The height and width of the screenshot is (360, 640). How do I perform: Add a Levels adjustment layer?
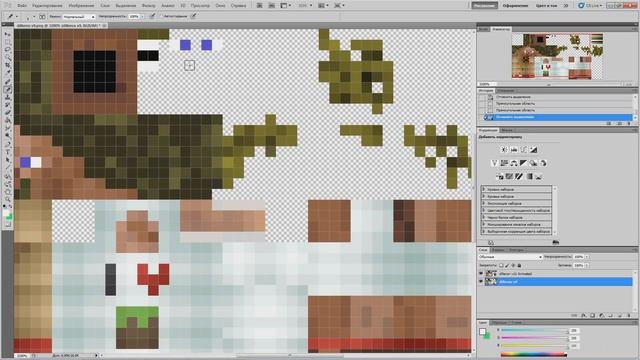[514, 150]
